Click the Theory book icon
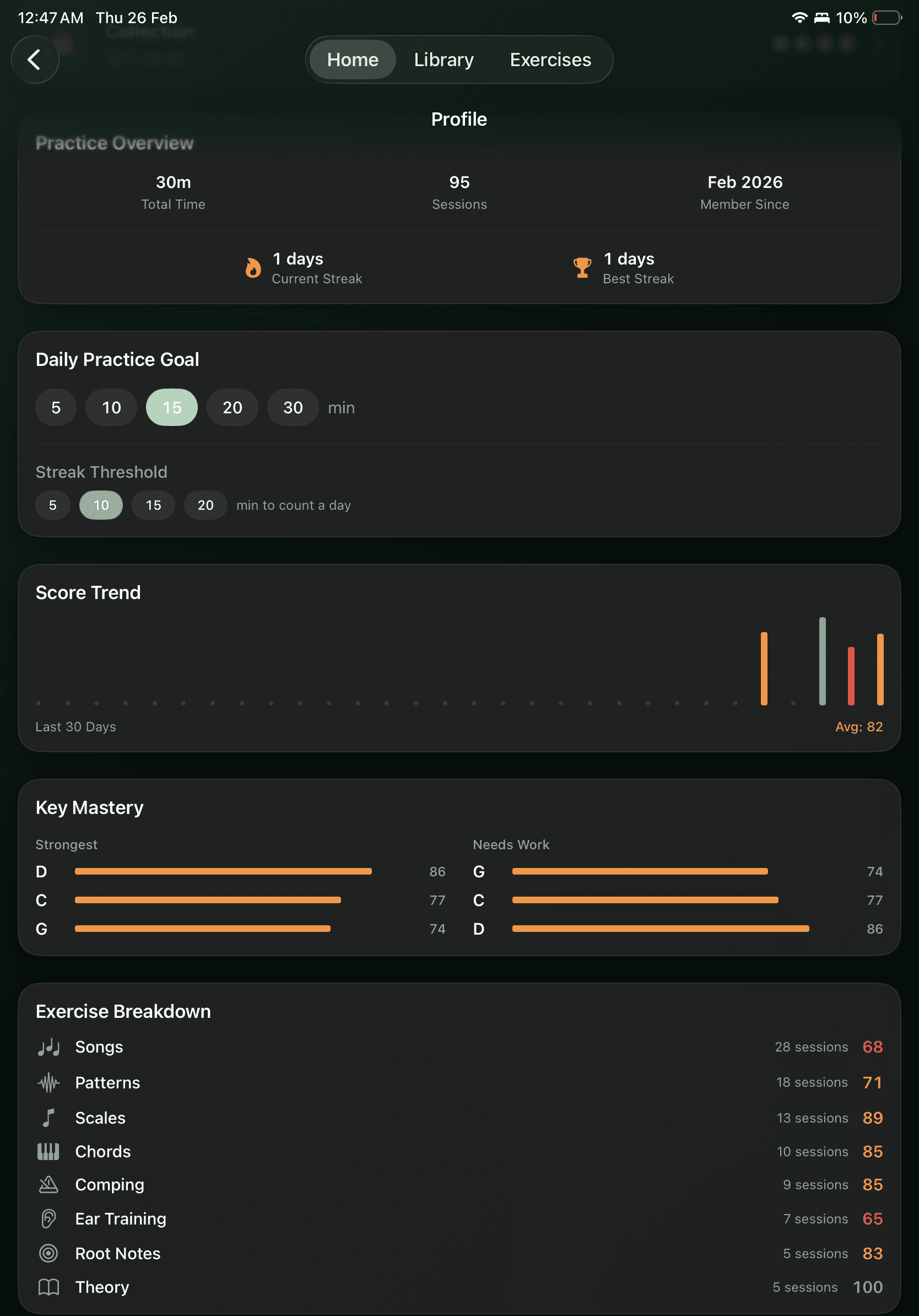Screen dimensions: 919x1316 (48, 1287)
